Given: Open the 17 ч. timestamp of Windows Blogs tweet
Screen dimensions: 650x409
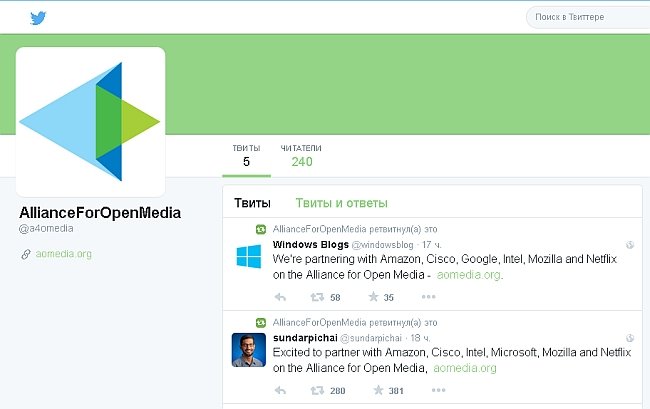Looking at the screenshot, I should point(432,245).
